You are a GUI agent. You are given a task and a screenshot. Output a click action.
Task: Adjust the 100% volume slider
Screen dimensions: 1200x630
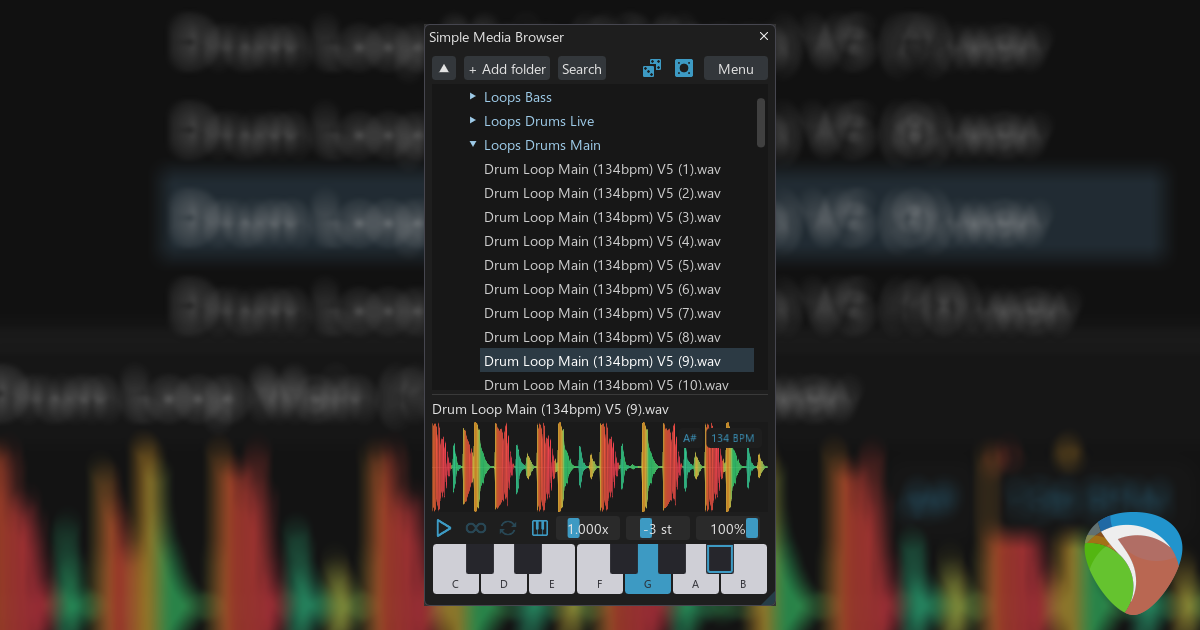[x=727, y=528]
